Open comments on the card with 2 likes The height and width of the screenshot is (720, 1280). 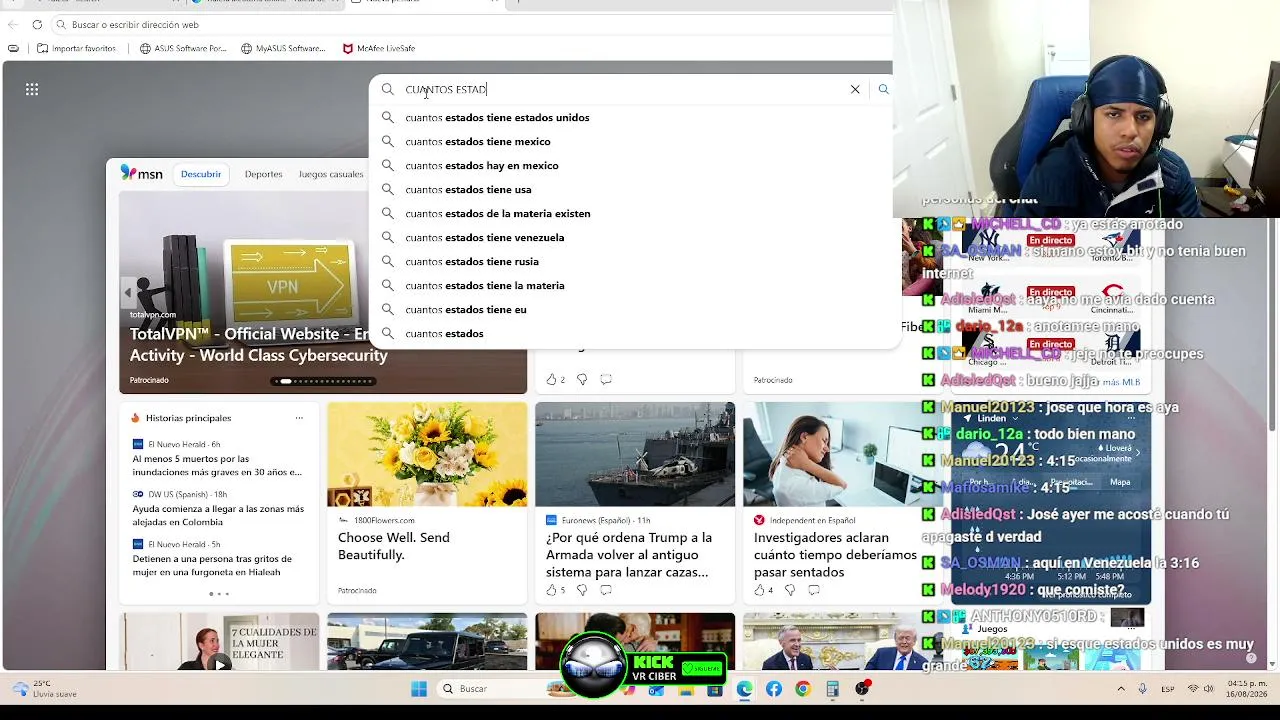pos(605,380)
